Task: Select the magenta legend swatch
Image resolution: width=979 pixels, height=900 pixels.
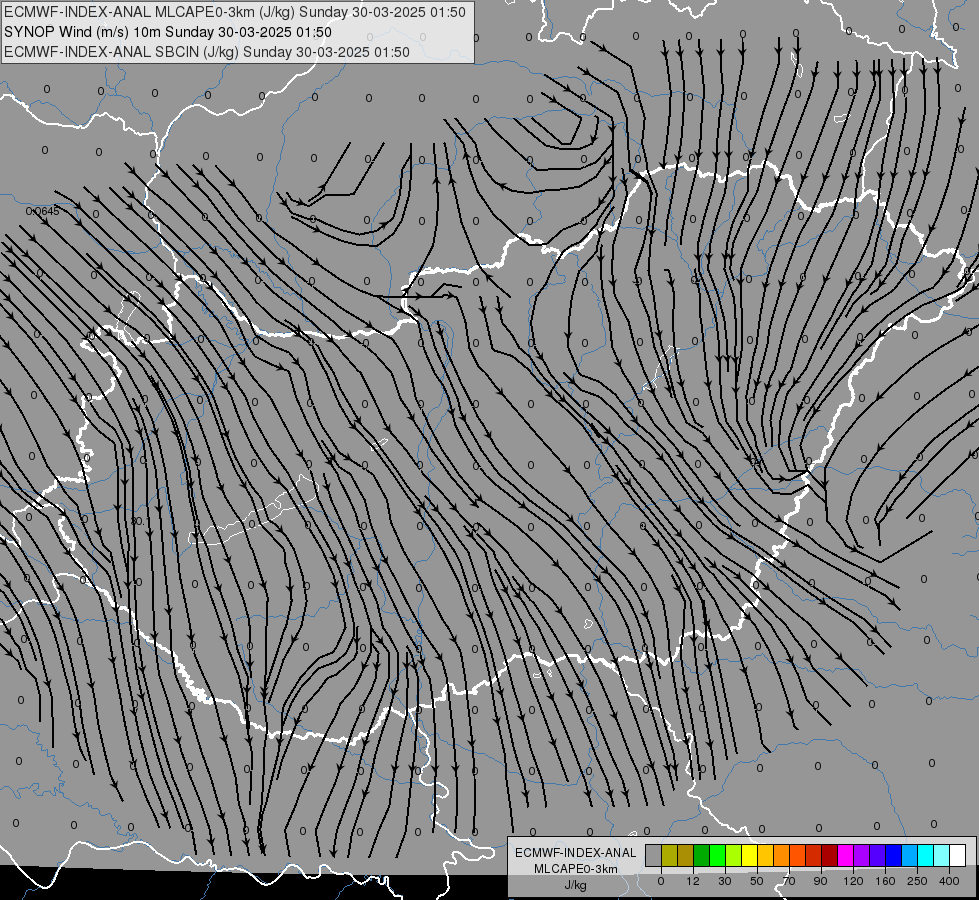Action: 845,855
